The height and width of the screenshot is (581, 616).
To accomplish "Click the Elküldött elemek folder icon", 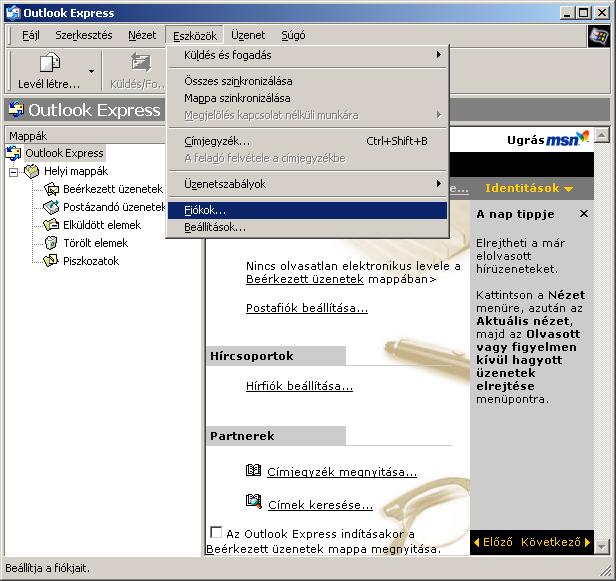I will (x=51, y=225).
